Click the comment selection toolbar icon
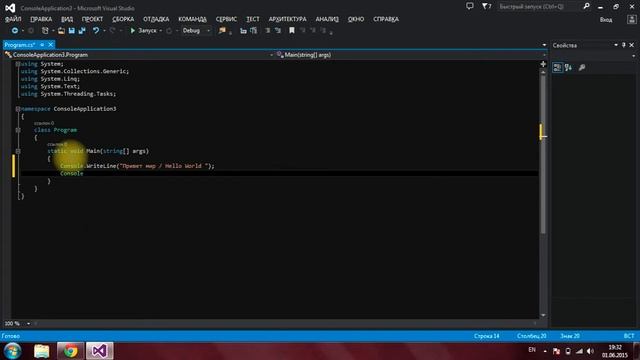 click(x=268, y=31)
